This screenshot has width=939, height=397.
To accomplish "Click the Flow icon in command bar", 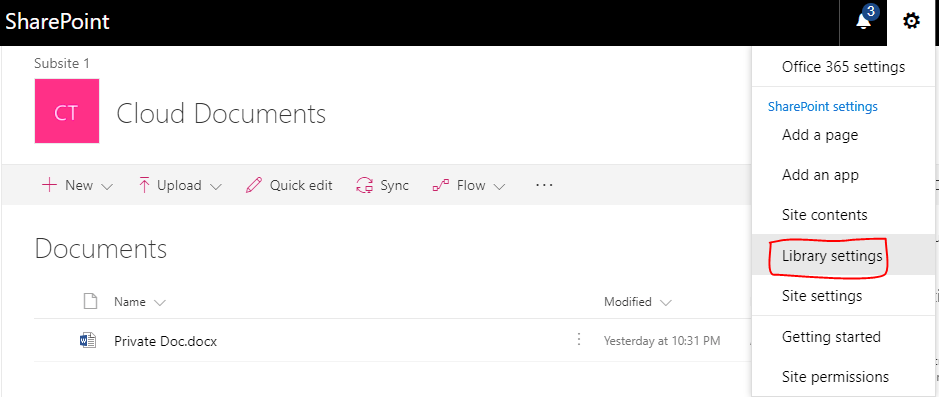I will (441, 186).
